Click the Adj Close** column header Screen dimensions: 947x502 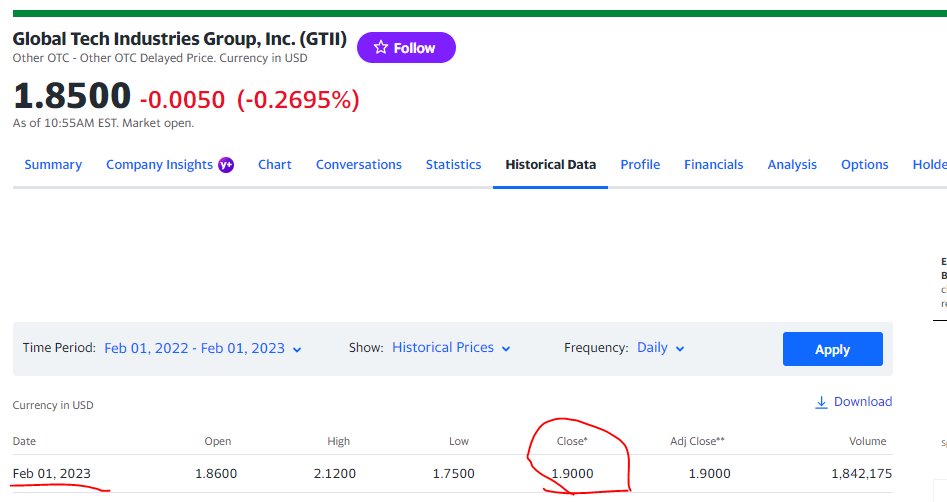tap(697, 441)
